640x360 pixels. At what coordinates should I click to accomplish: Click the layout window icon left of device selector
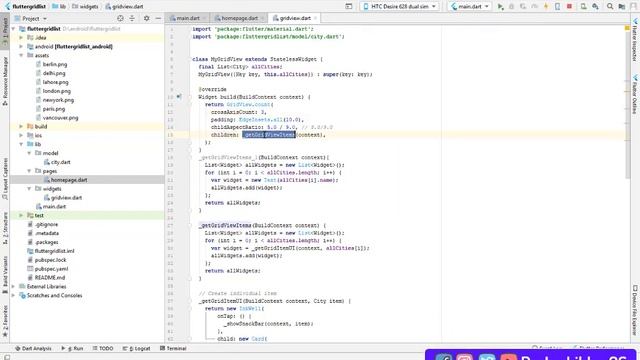point(349,7)
